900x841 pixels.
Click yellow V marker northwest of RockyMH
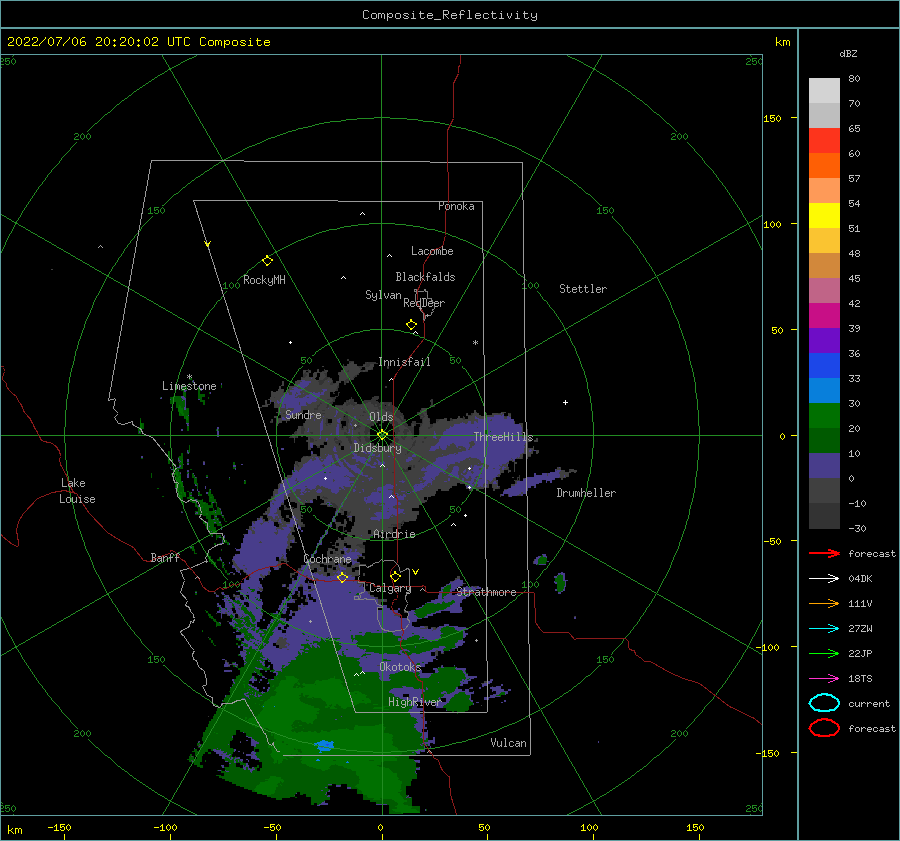click(208, 244)
